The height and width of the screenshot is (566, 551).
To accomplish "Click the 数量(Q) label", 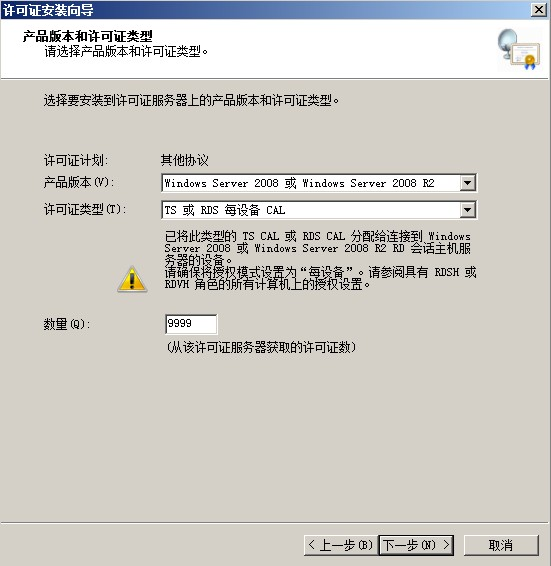I will 66,324.
